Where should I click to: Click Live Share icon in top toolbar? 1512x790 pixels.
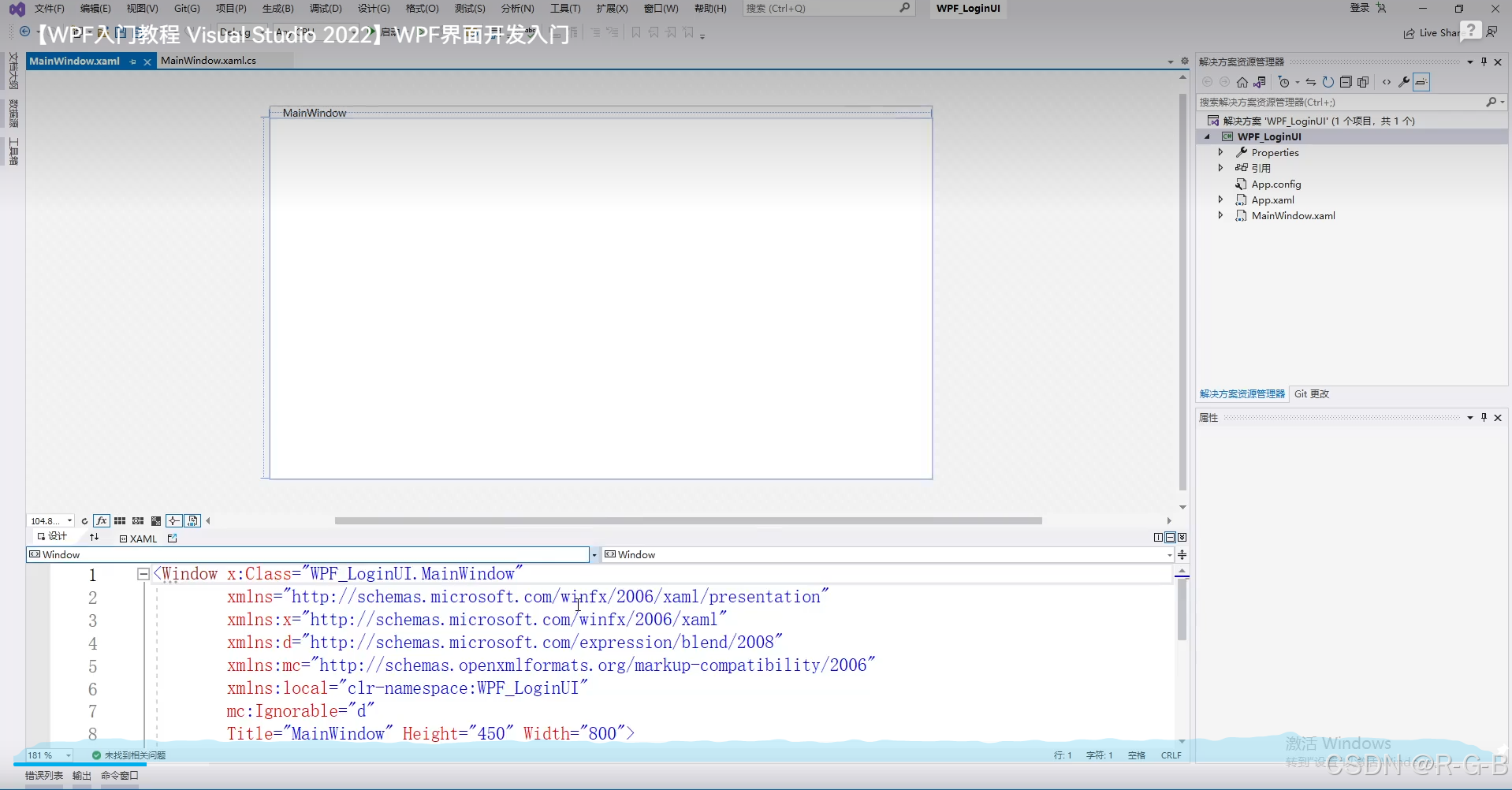coord(1409,33)
